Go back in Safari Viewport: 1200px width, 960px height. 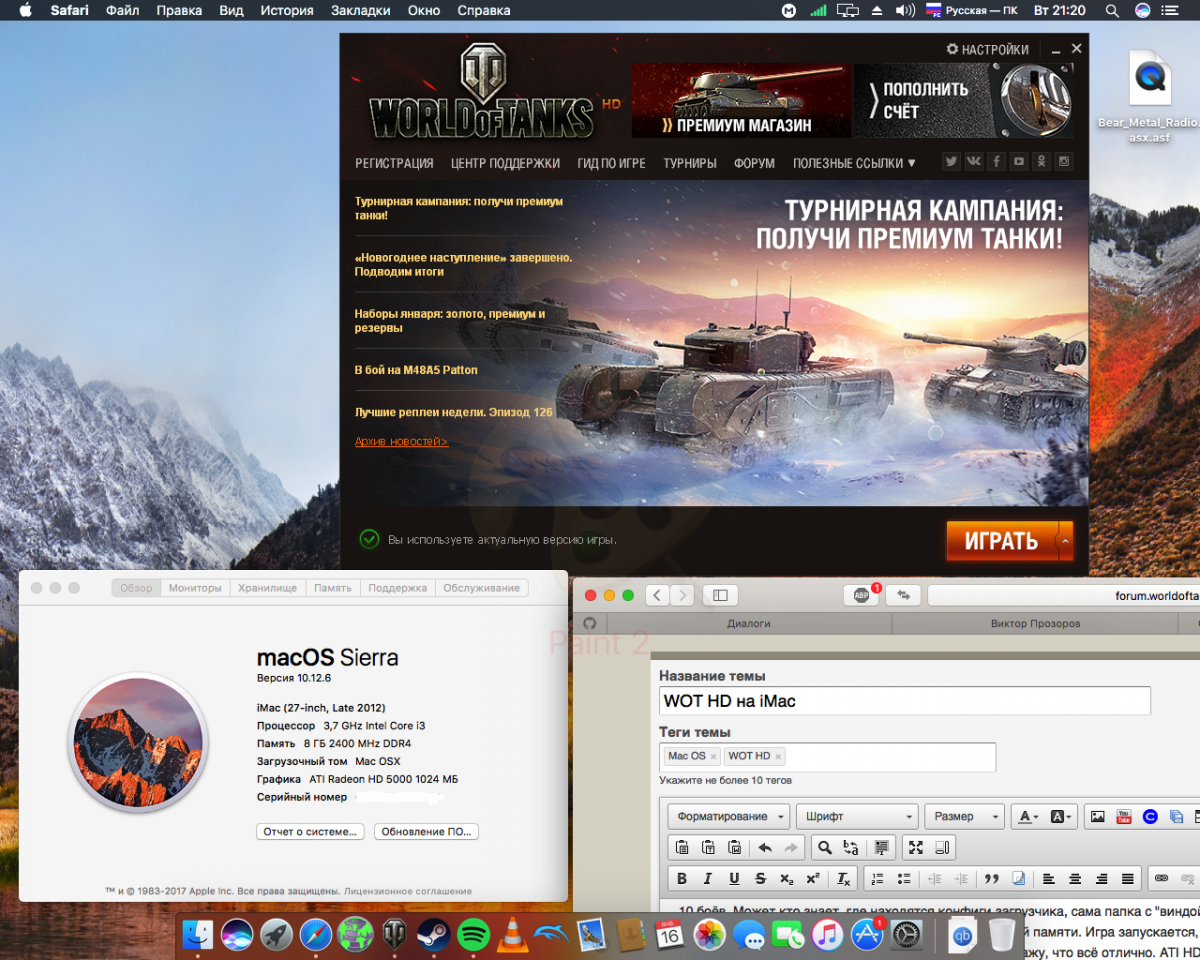tap(657, 595)
